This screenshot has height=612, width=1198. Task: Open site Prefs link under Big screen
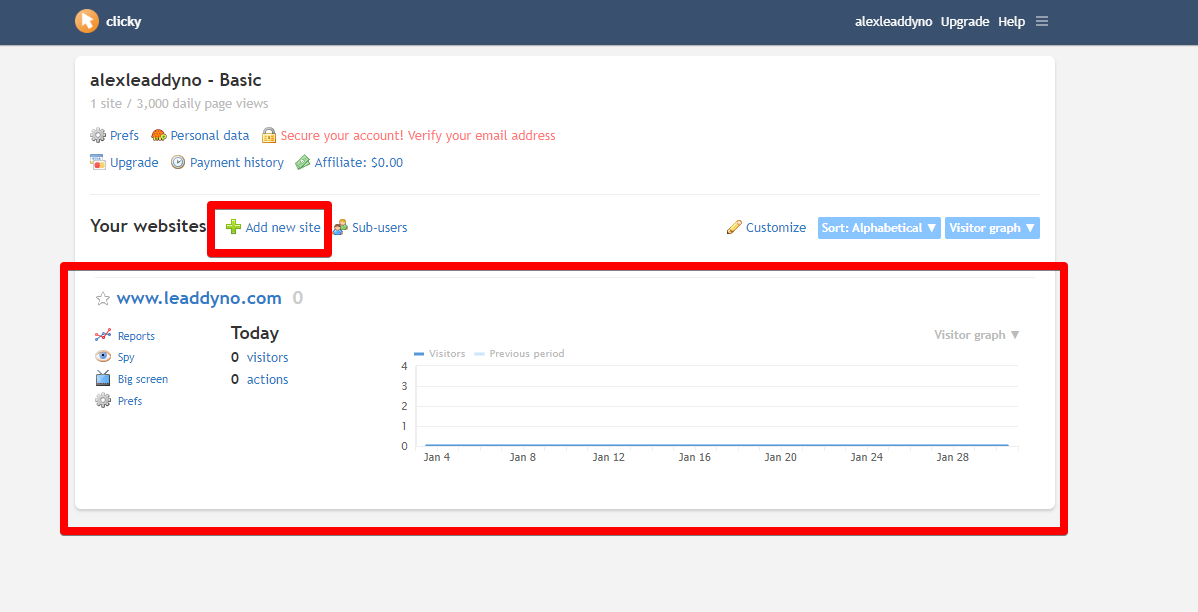pyautogui.click(x=130, y=401)
